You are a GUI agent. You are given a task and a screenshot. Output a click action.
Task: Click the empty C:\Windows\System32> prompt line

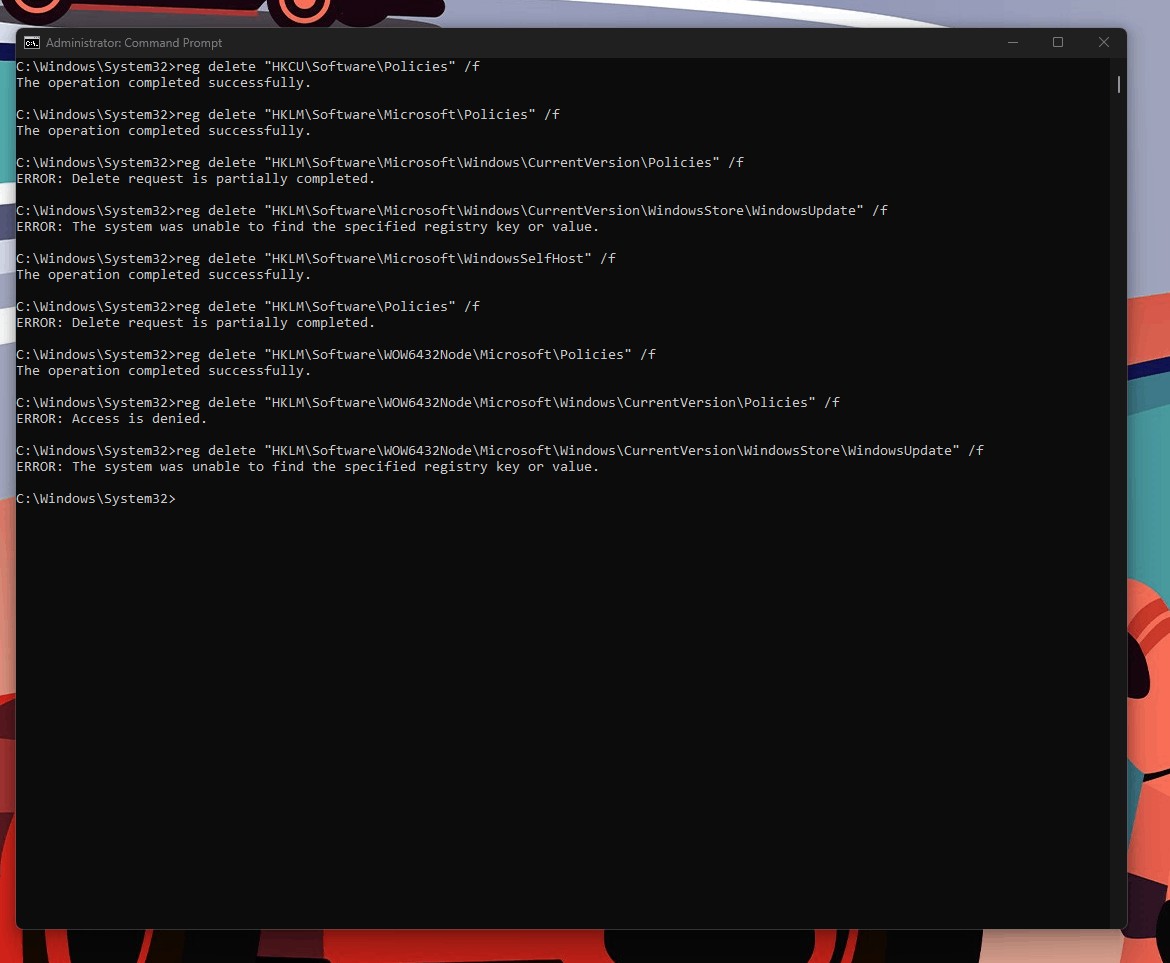[x=96, y=498]
